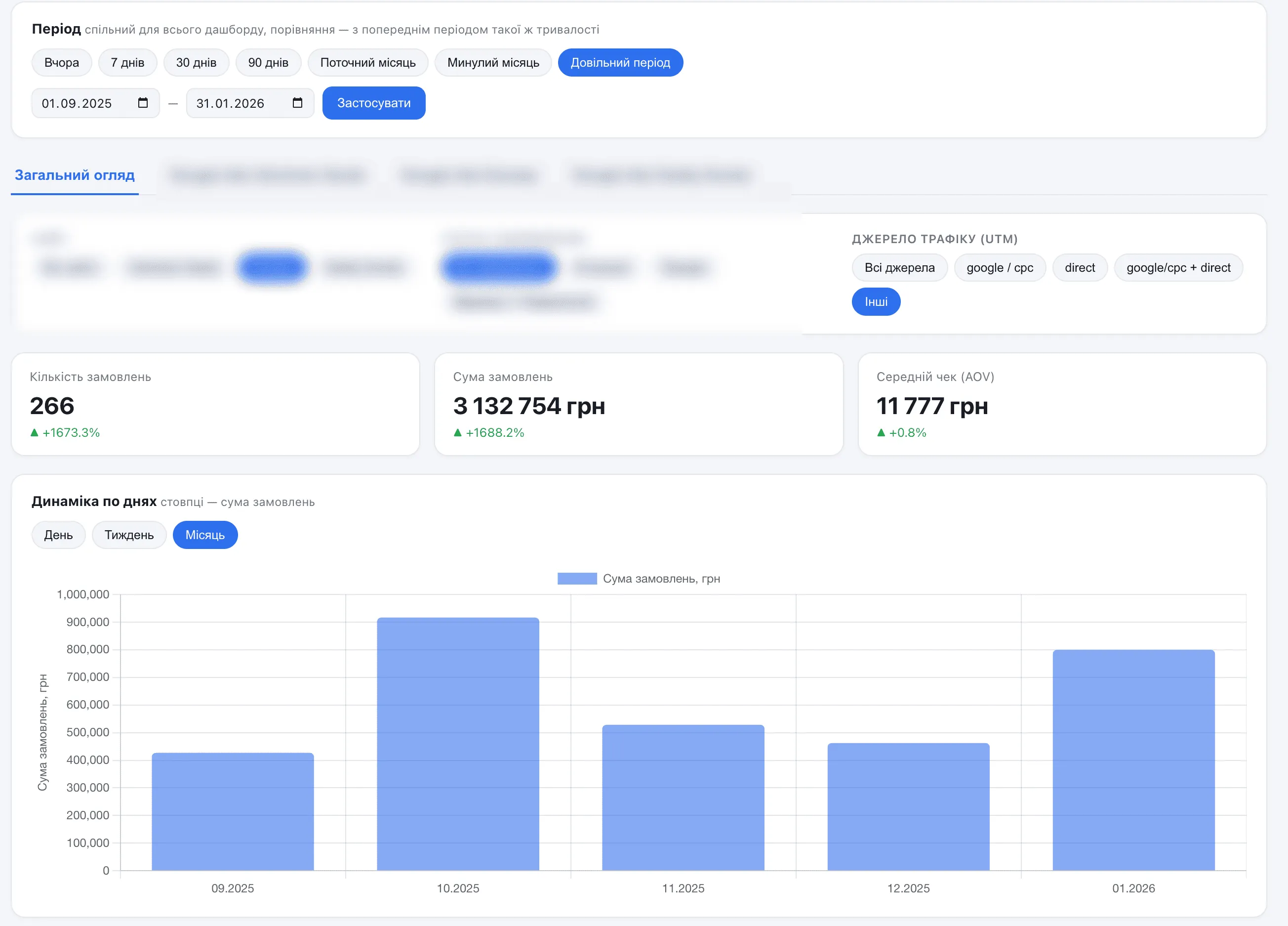Click the ДЖЕРЕЛО ТРАФІКУ (UTM) heading
The height and width of the screenshot is (926, 1288).
[x=934, y=239]
